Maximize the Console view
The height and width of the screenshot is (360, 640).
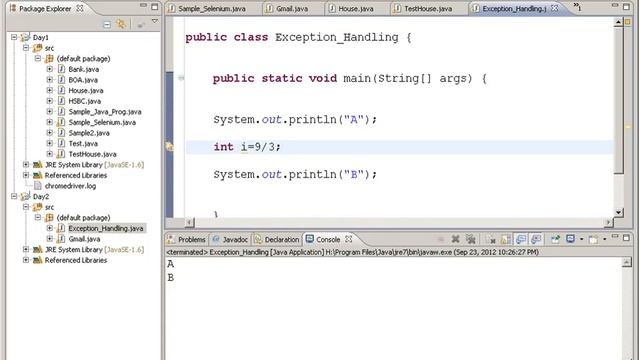(x=626, y=238)
